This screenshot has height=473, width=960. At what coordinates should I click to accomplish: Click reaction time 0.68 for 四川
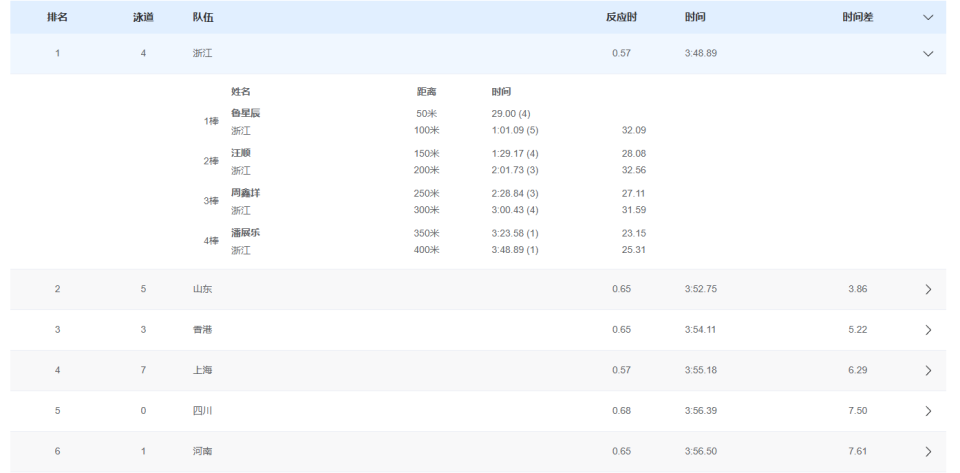[x=621, y=411]
